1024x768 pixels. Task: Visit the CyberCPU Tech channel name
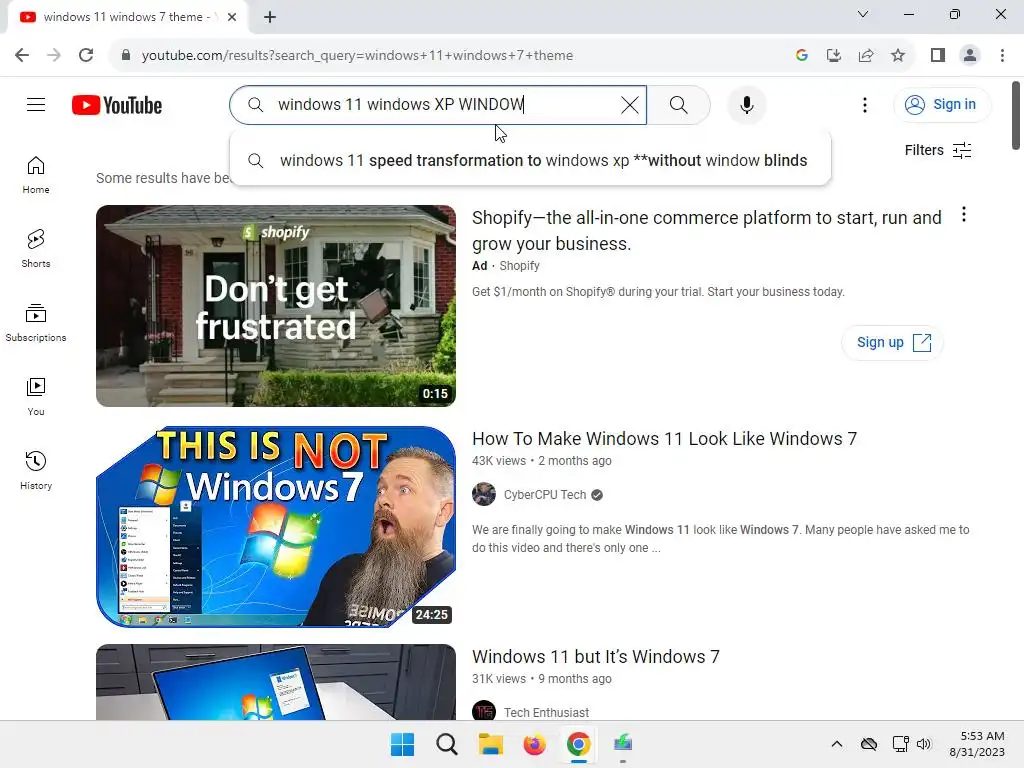(x=545, y=494)
